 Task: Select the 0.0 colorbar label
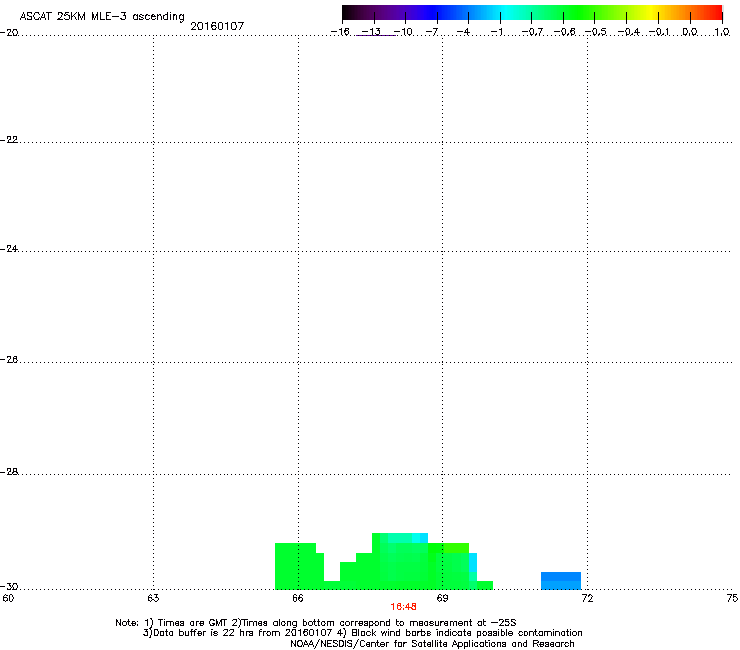click(690, 32)
